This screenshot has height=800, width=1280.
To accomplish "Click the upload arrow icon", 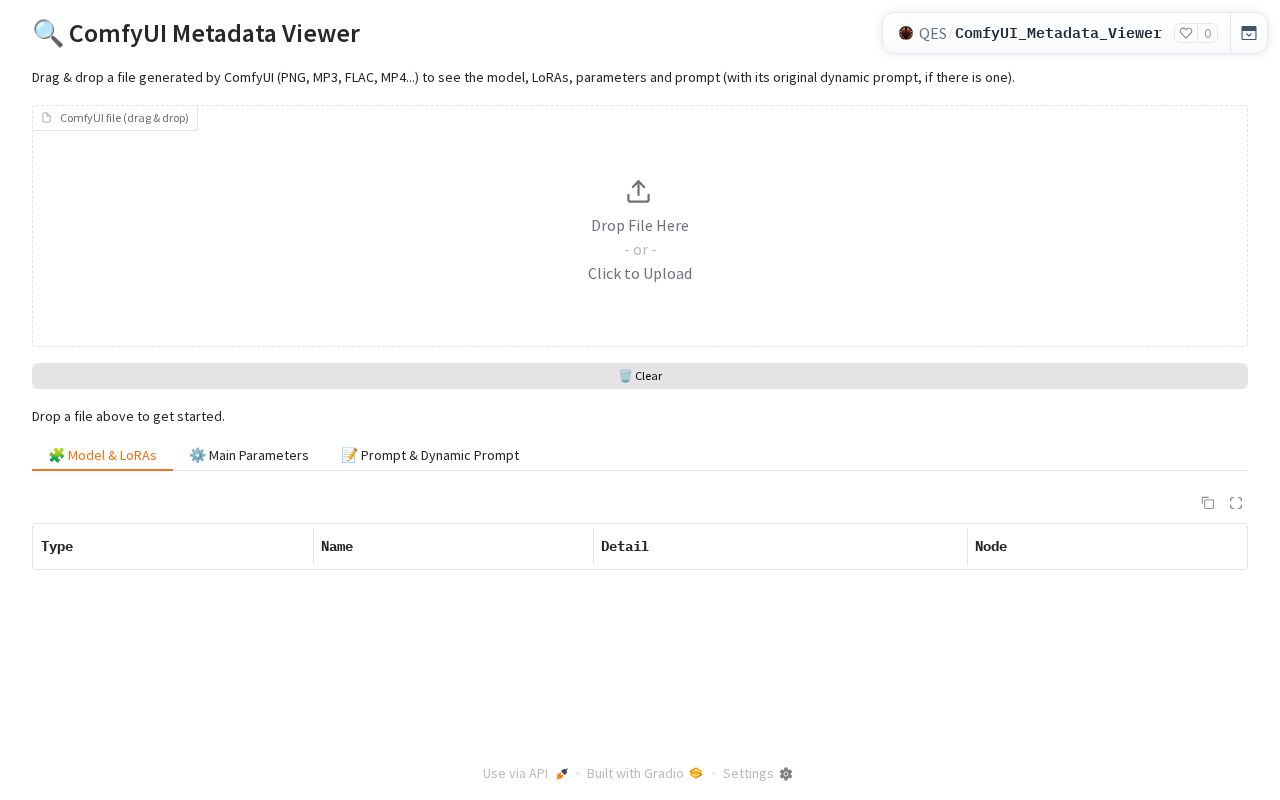I will pos(639,191).
